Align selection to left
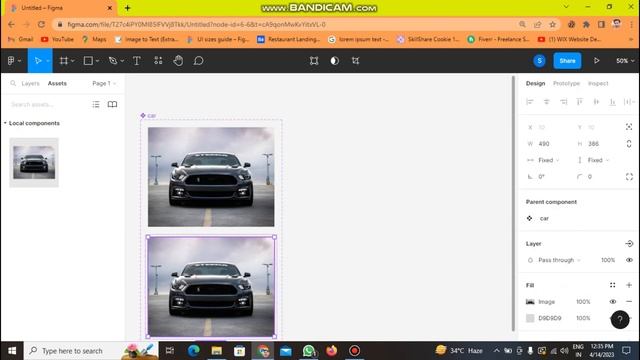 click(530, 102)
